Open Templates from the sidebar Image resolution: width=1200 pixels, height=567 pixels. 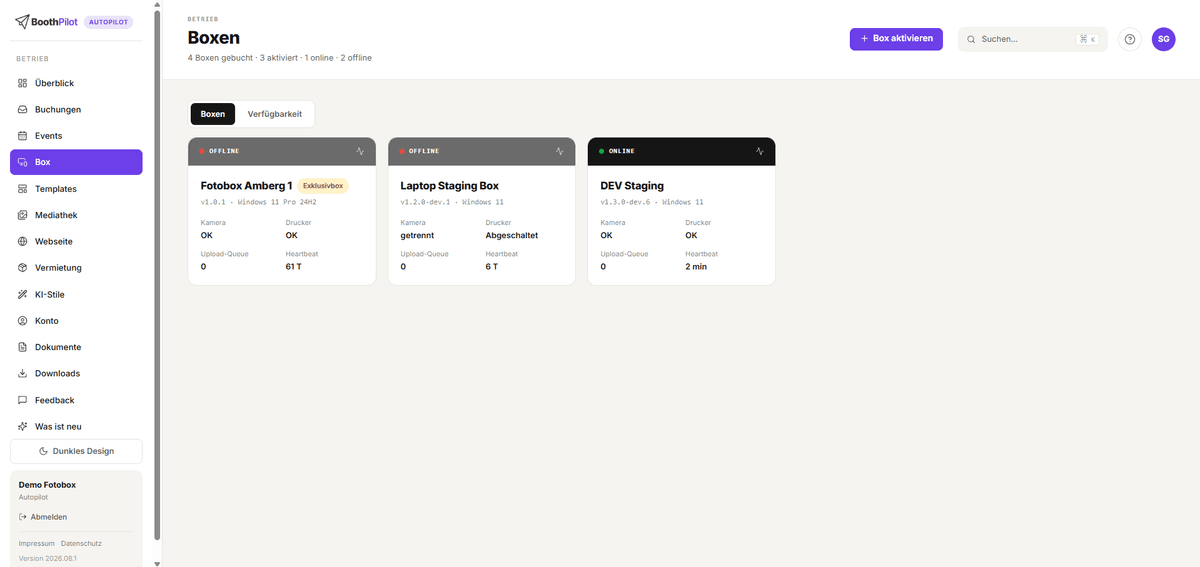click(x=76, y=189)
